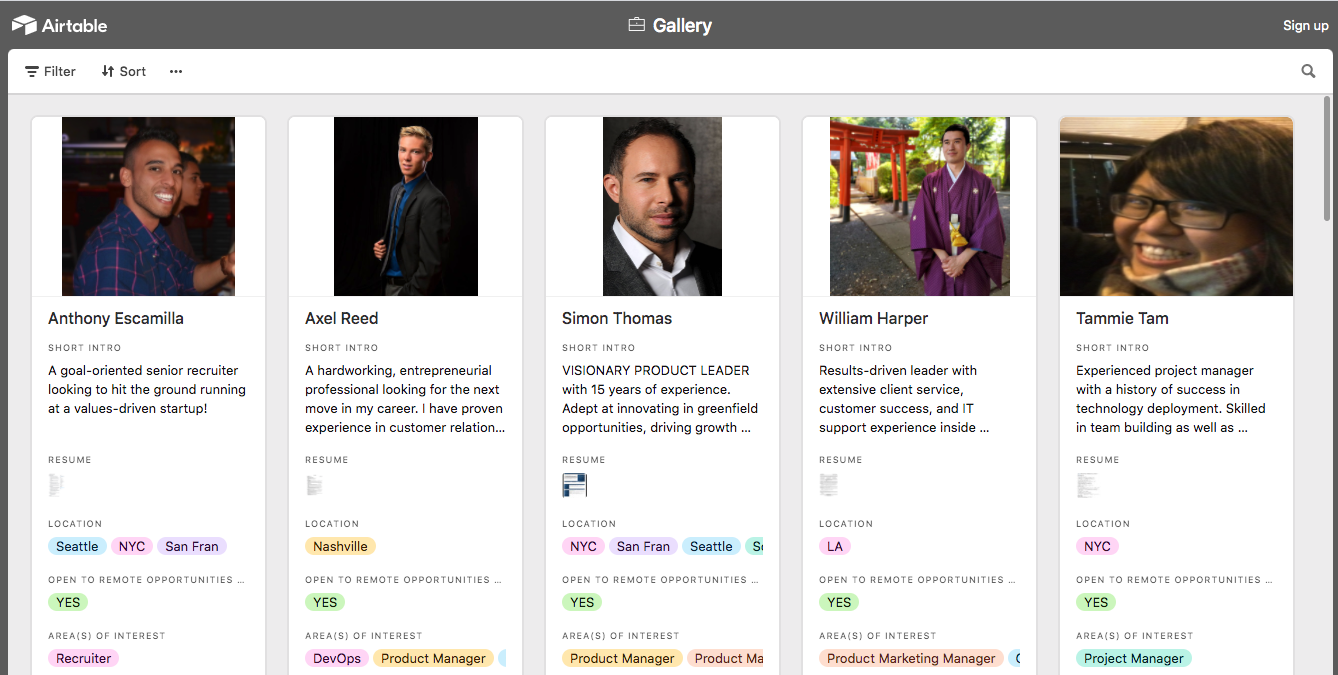Open William Harper's resume attachment icon
Image resolution: width=1338 pixels, height=675 pixels.
pos(828,486)
